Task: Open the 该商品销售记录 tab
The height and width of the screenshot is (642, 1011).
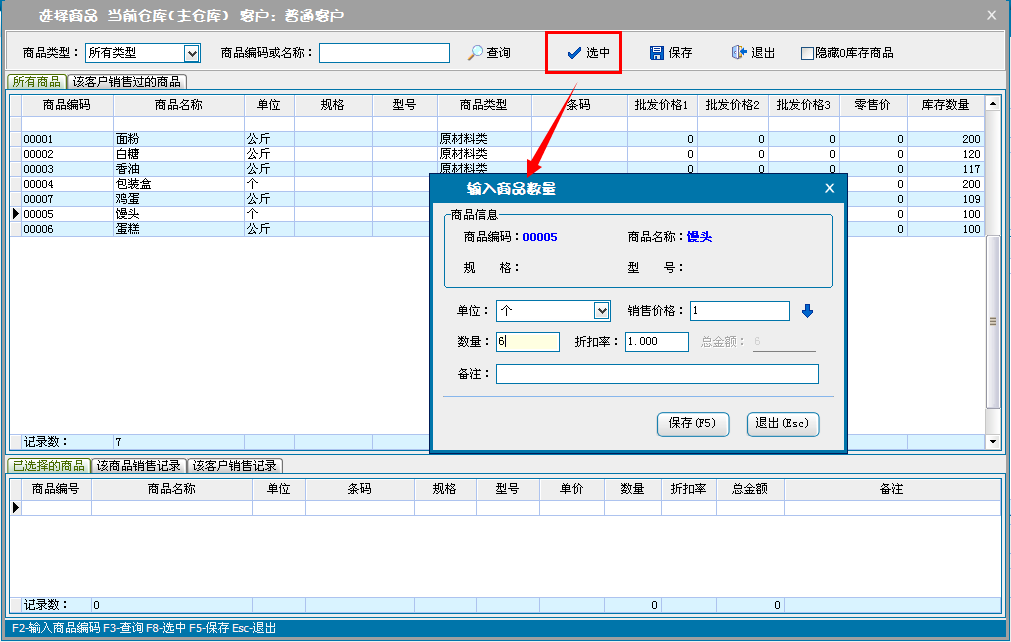Action: coord(137,466)
